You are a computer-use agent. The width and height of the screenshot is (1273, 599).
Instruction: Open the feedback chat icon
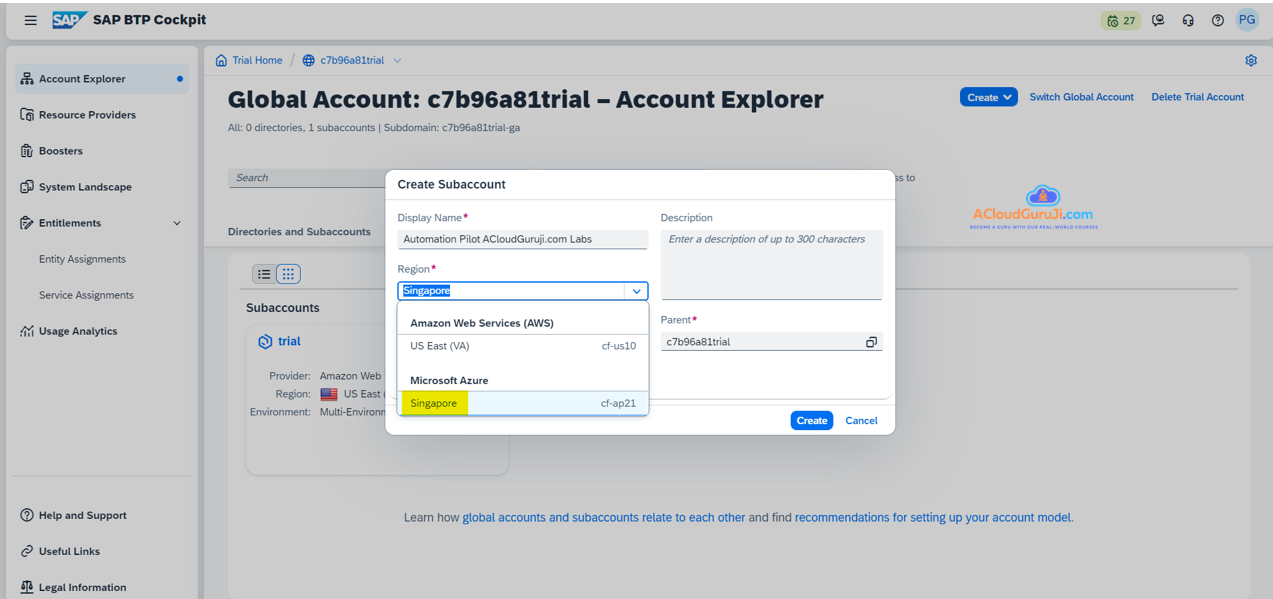(x=1158, y=20)
